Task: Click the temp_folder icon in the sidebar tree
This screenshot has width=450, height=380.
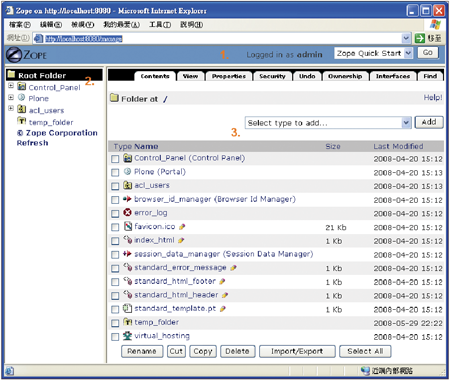Action: pos(22,121)
